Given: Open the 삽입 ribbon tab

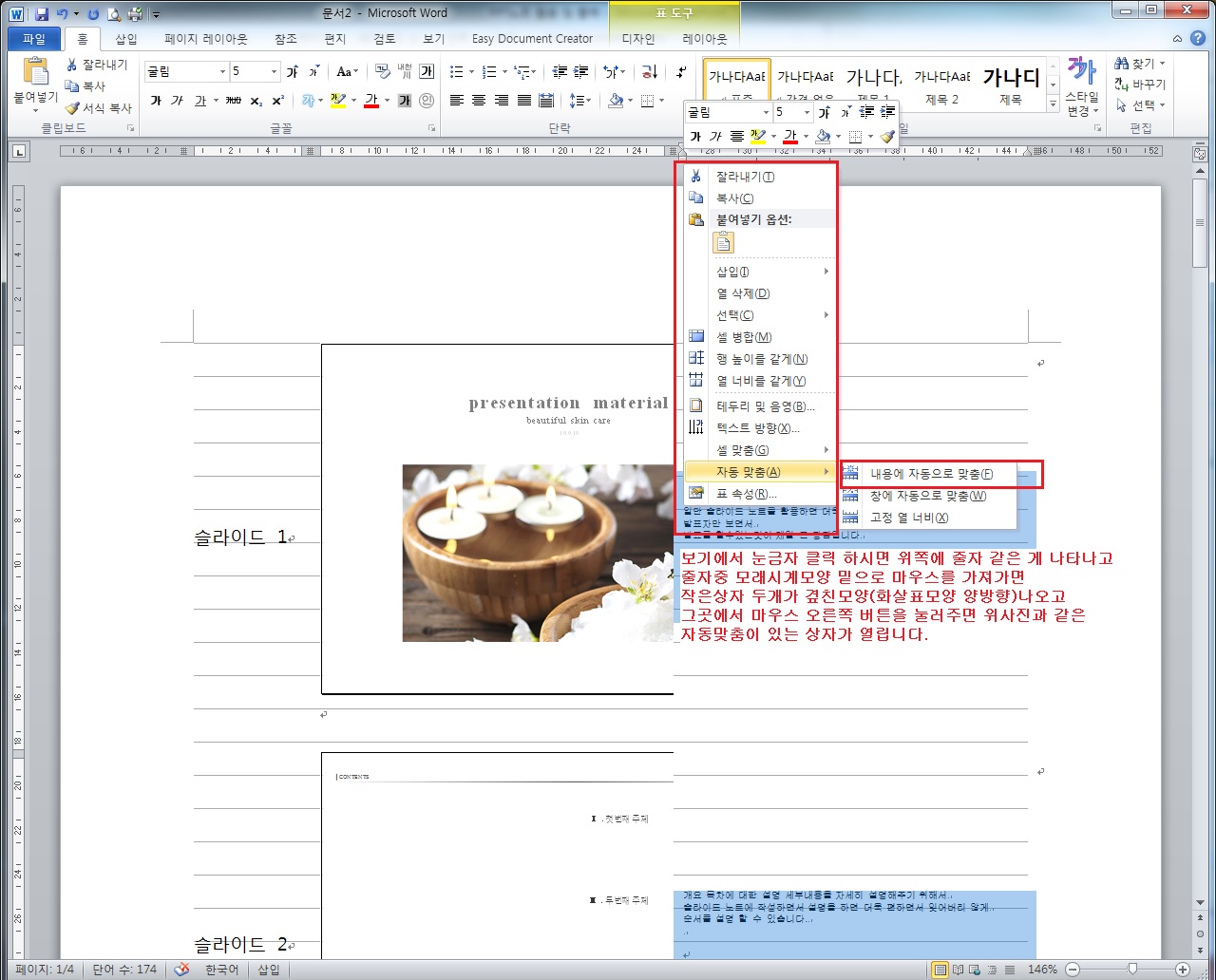Looking at the screenshot, I should pyautogui.click(x=126, y=39).
